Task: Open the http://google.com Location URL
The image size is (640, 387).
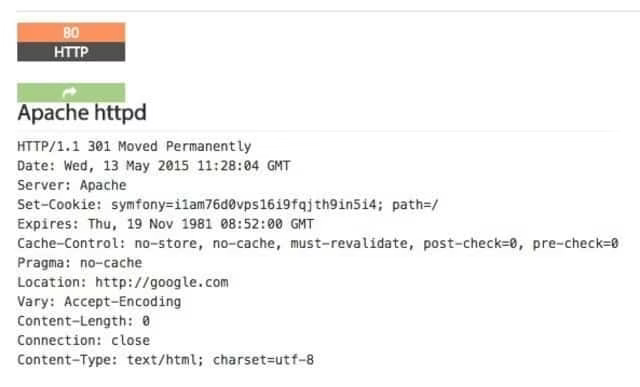Action: [x=162, y=282]
